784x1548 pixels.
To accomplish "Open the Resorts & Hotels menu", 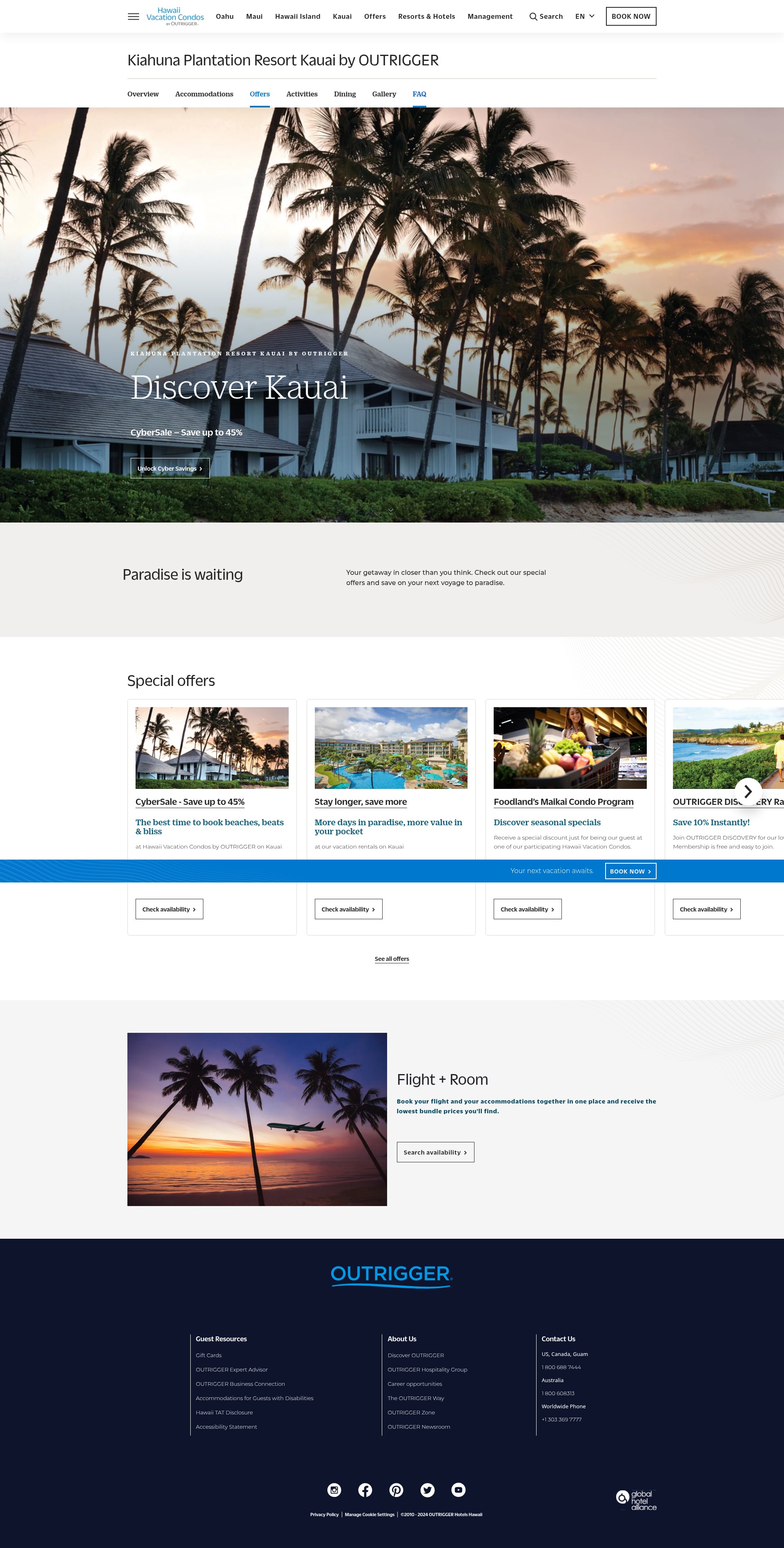I will (x=427, y=16).
